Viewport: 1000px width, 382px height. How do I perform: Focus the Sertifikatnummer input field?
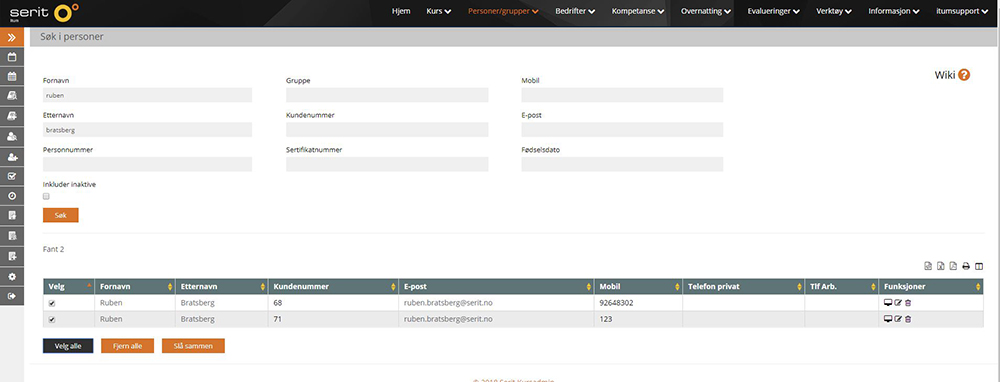click(x=387, y=164)
